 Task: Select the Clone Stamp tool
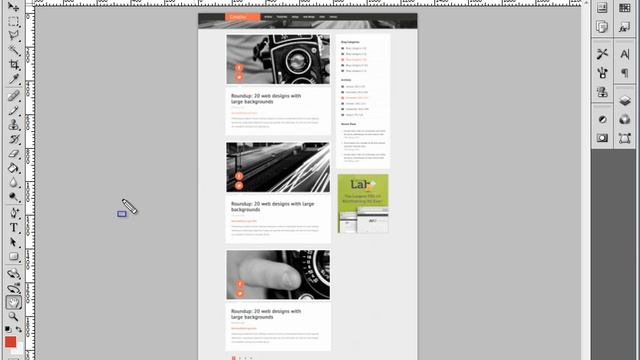[13, 124]
